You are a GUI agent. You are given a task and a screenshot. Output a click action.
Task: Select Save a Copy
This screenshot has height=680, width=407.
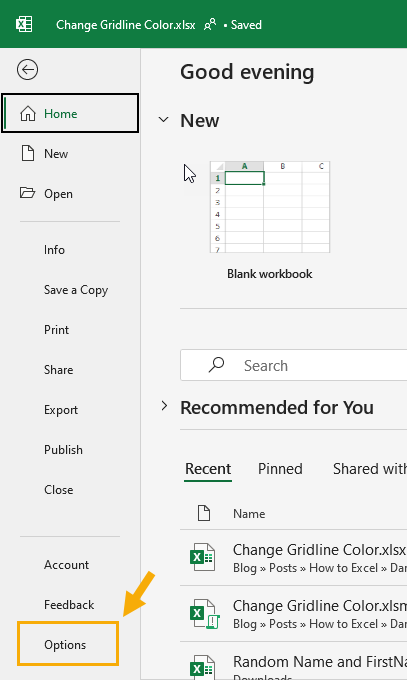point(76,290)
